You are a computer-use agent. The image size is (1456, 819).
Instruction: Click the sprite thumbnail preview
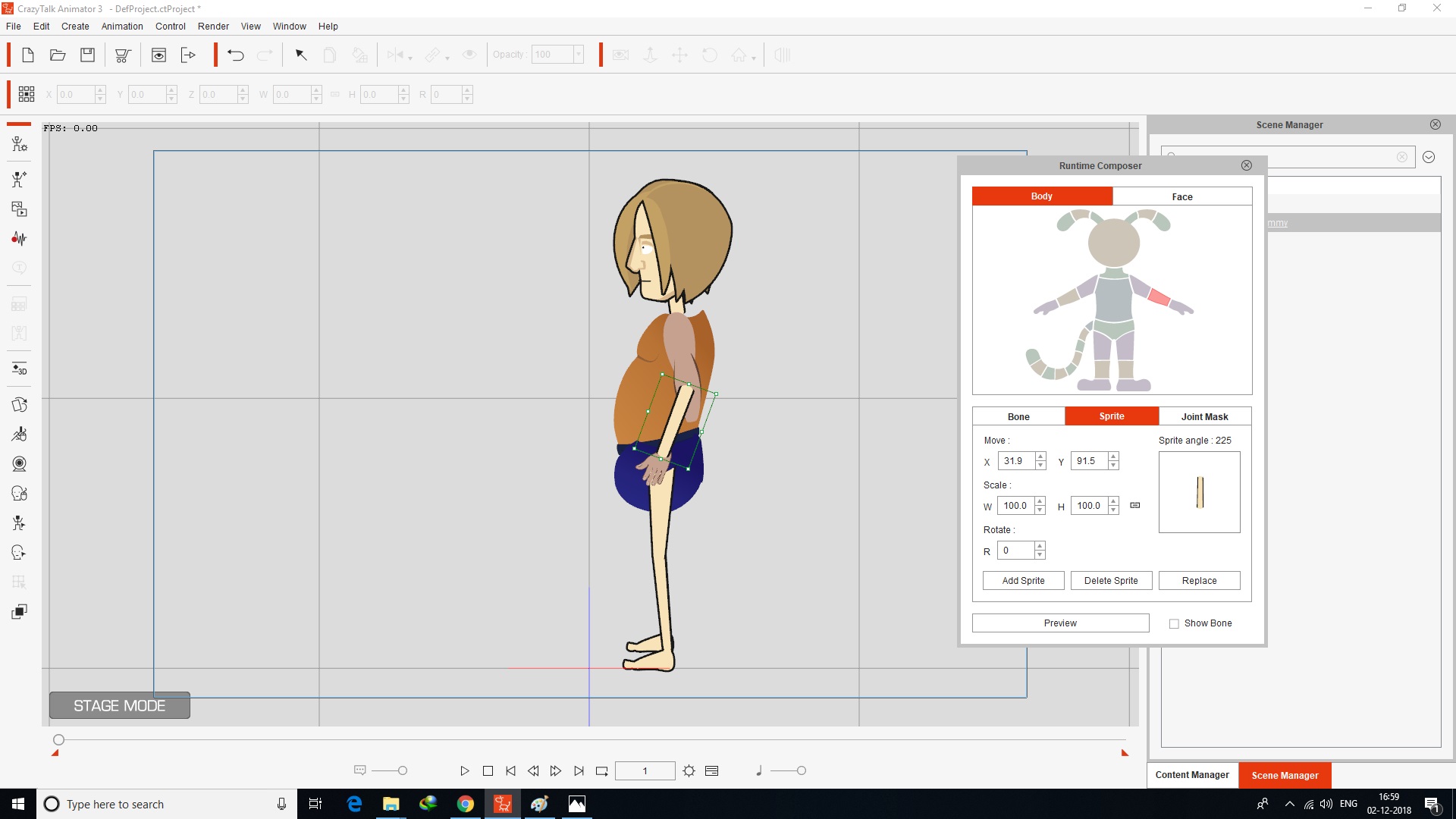(1199, 492)
